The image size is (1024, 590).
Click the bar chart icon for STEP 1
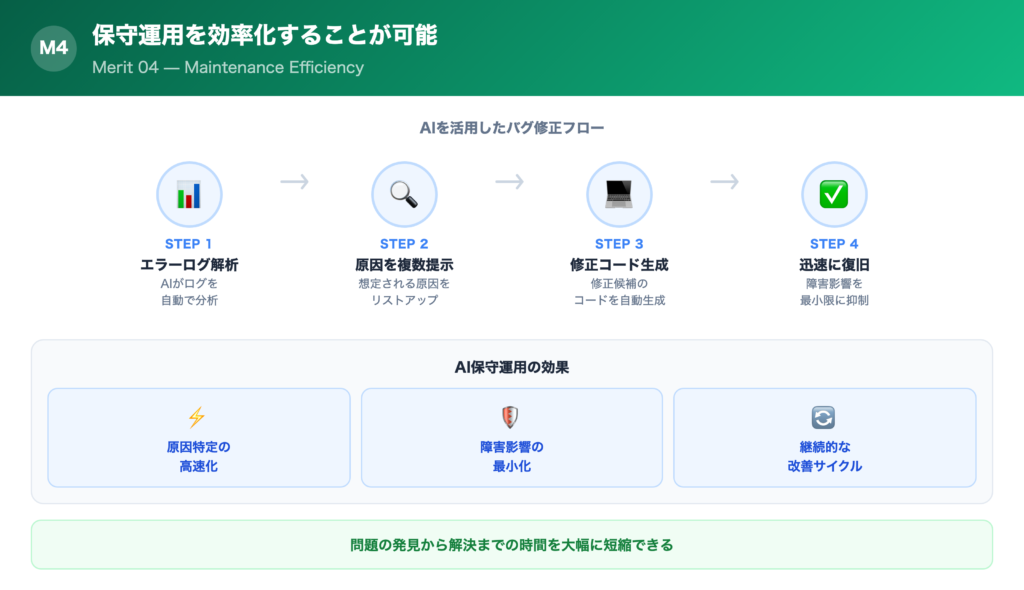189,195
